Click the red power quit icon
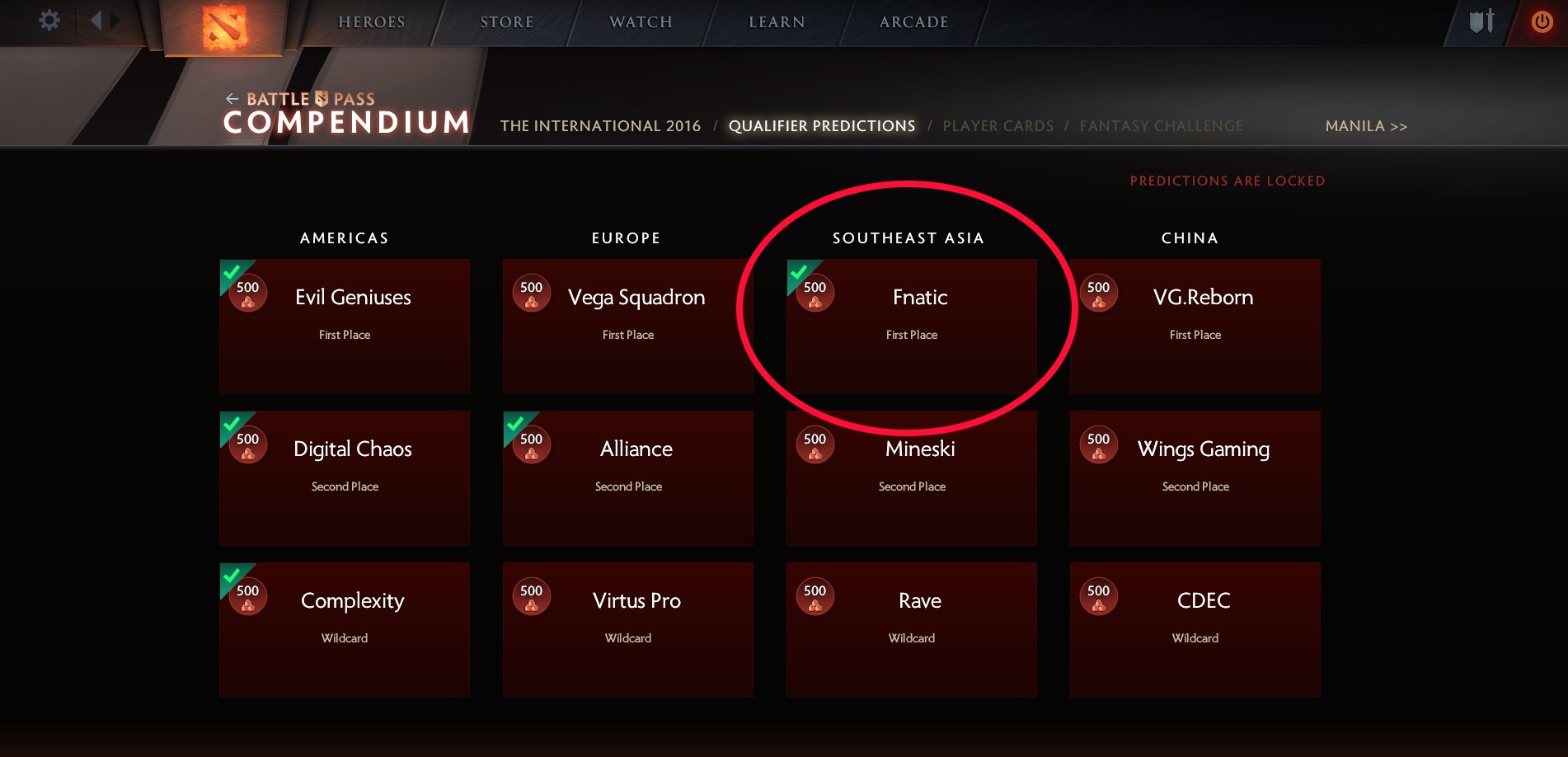 coord(1542,21)
